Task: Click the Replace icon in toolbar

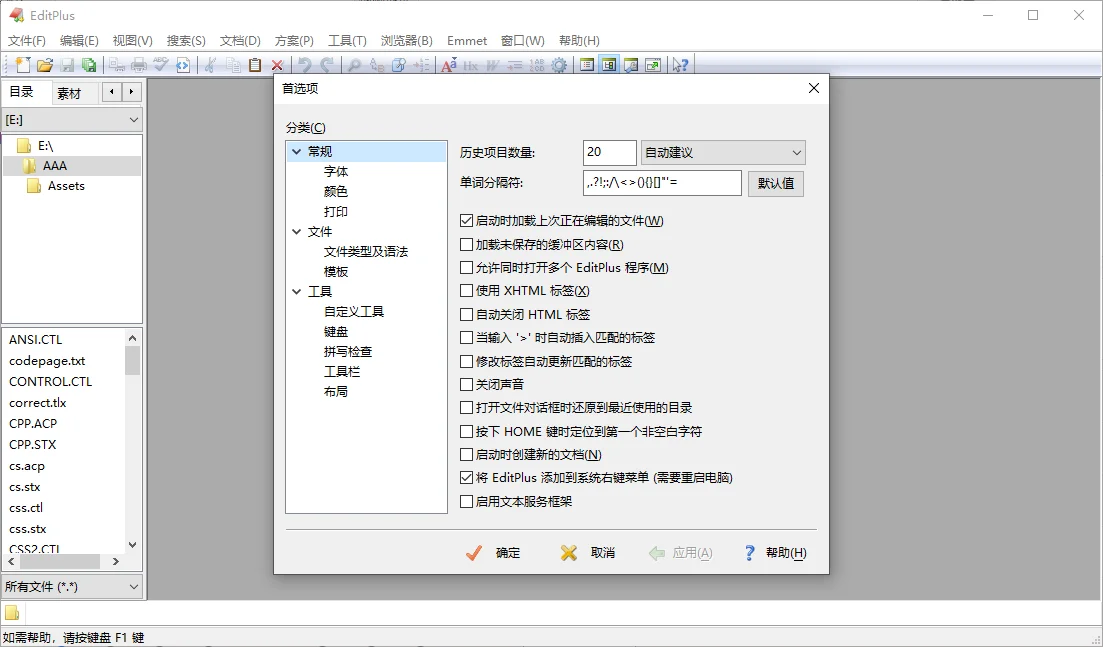Action: (x=376, y=65)
